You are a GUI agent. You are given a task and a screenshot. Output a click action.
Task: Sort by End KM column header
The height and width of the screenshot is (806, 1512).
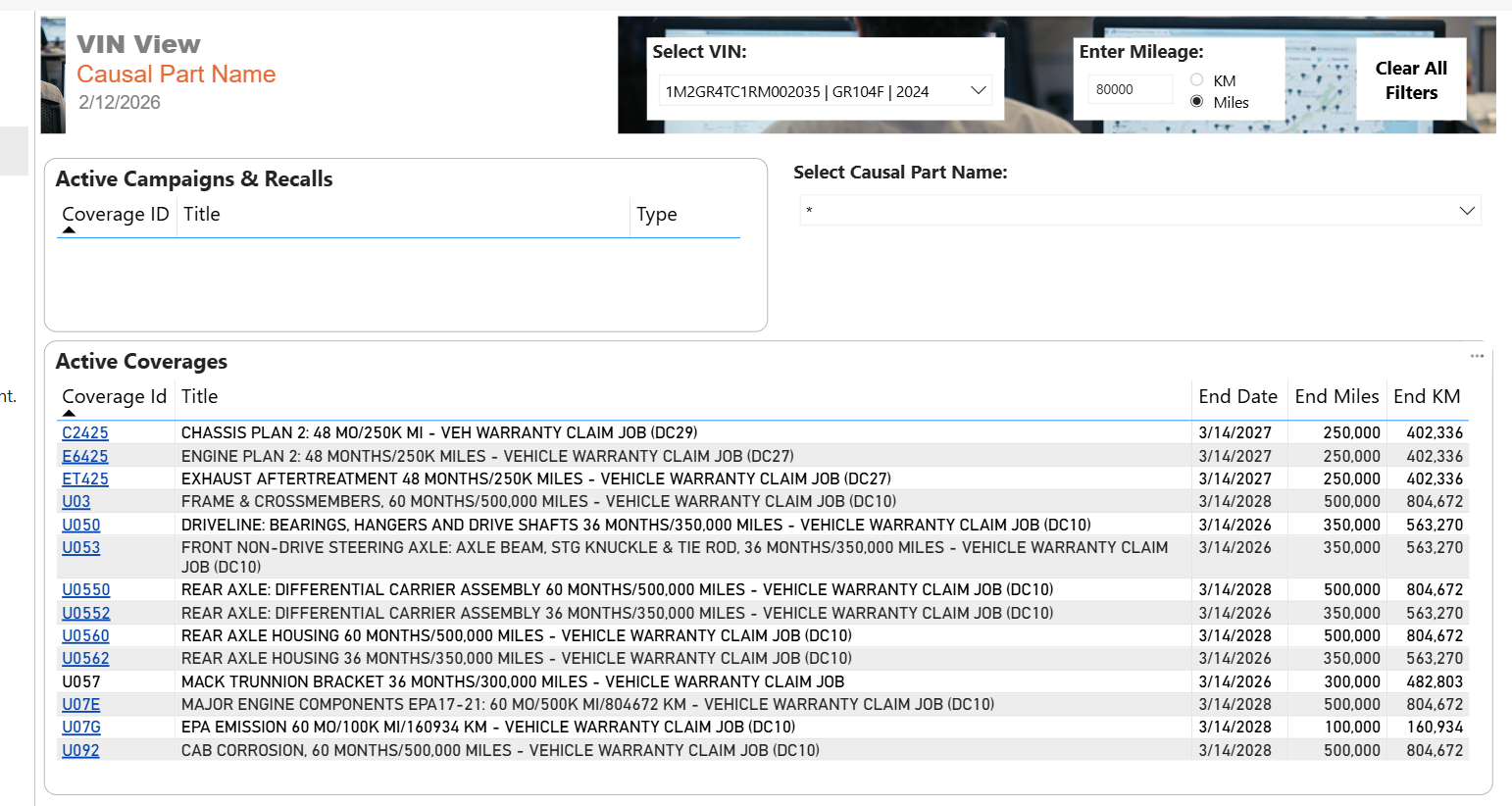1426,397
